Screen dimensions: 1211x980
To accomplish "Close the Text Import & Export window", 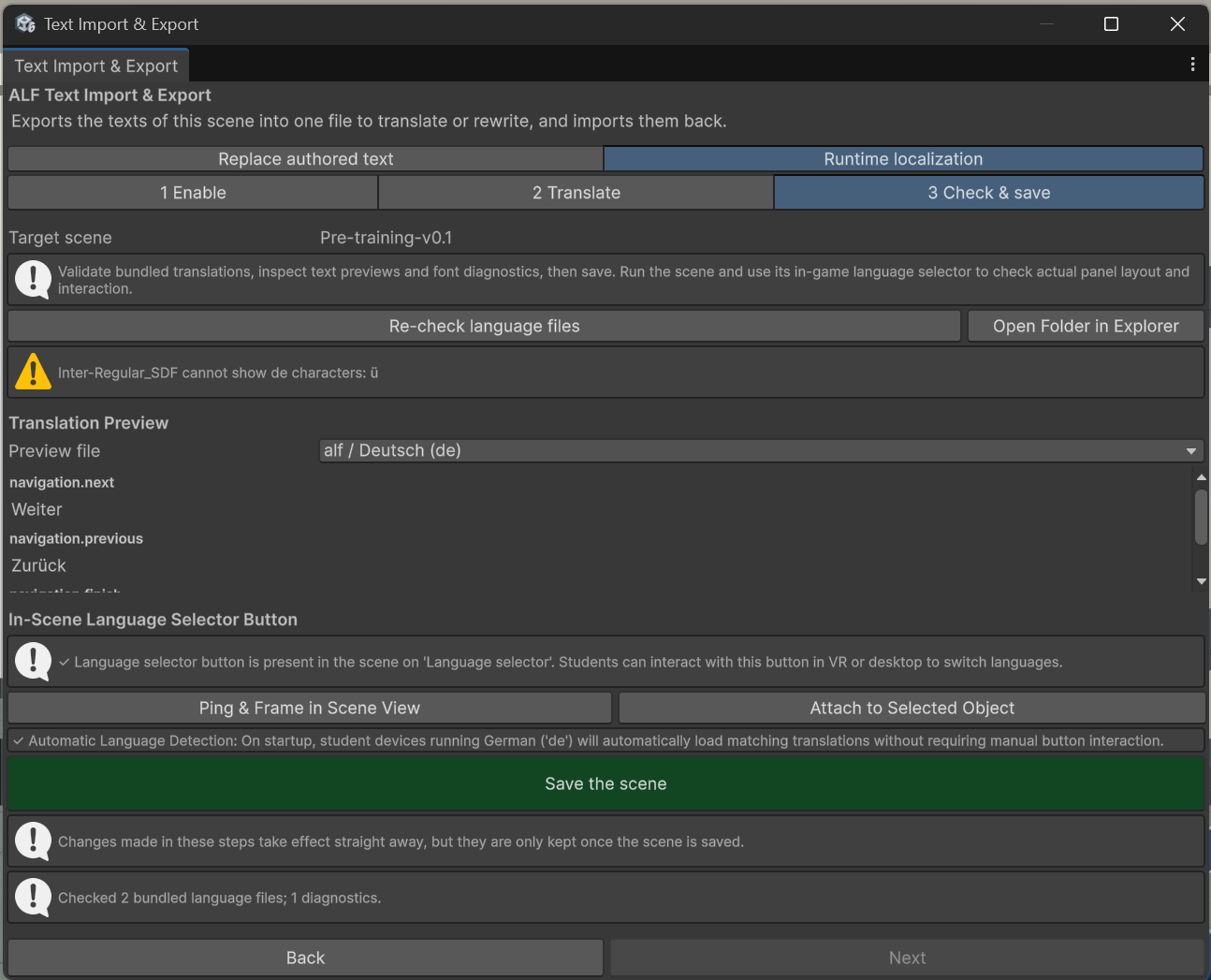I will point(1177,23).
